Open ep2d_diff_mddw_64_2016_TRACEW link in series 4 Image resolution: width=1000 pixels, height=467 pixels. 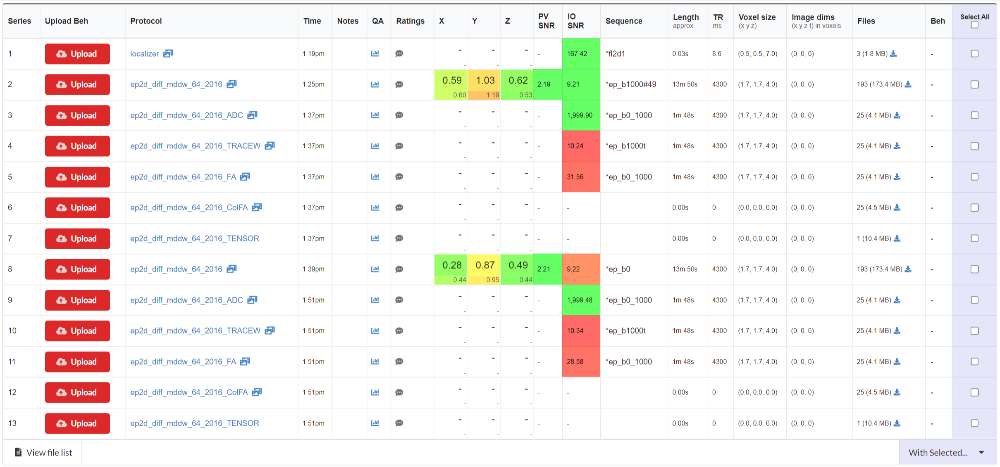(x=195, y=146)
